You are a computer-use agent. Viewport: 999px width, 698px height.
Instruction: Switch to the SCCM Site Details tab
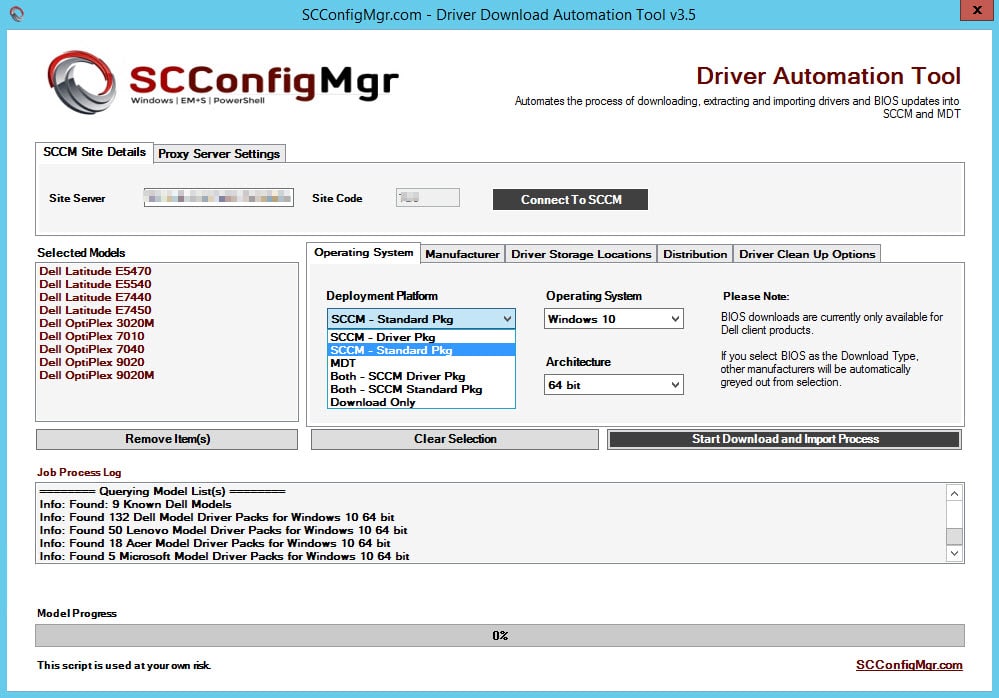(94, 152)
